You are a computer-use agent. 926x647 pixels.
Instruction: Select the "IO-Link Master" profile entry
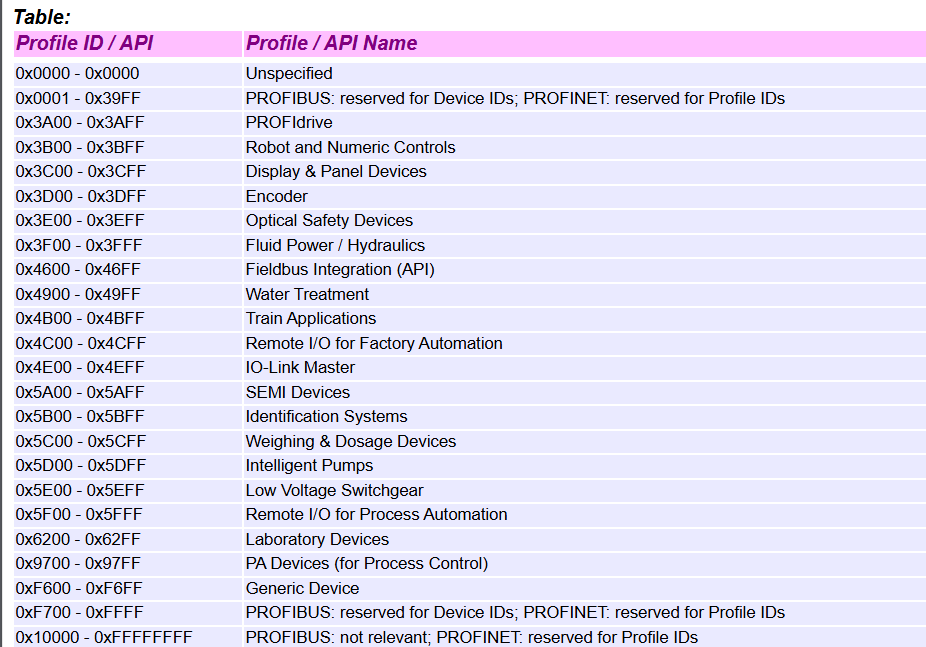[x=300, y=368]
